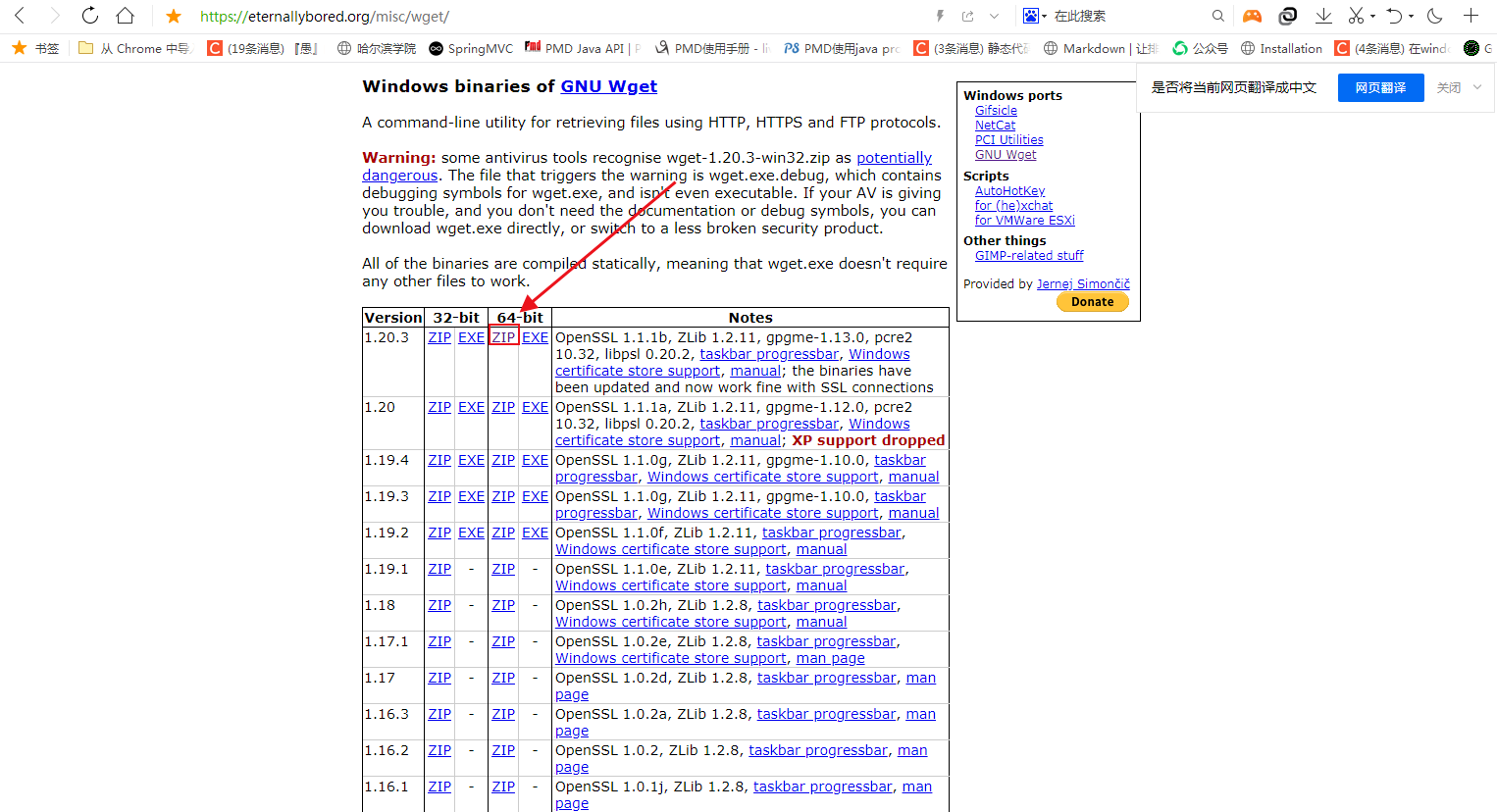
Task: Download the 64-bit EXE for version 1.19.2
Action: (x=535, y=533)
